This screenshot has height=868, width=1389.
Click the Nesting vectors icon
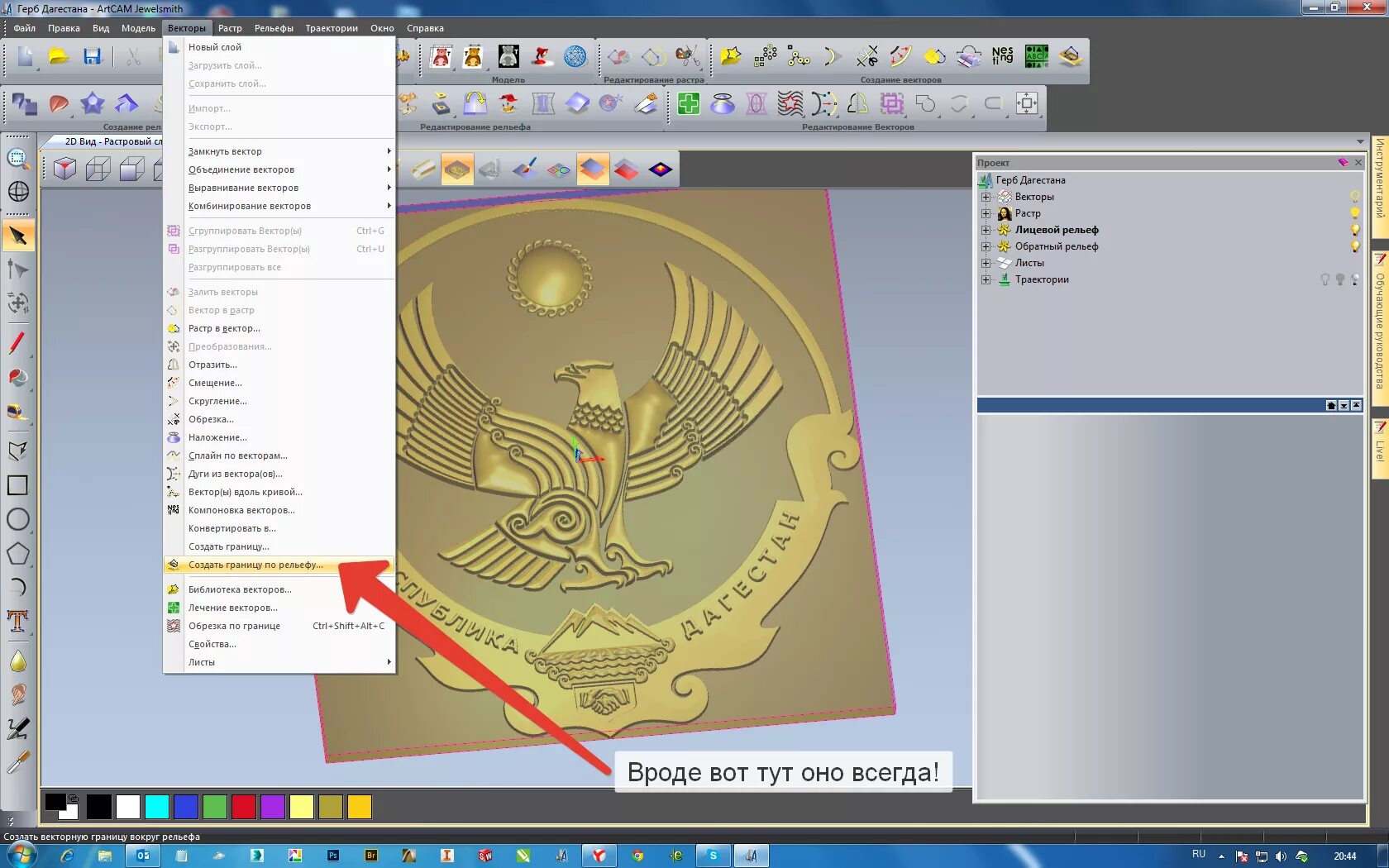coord(1002,56)
